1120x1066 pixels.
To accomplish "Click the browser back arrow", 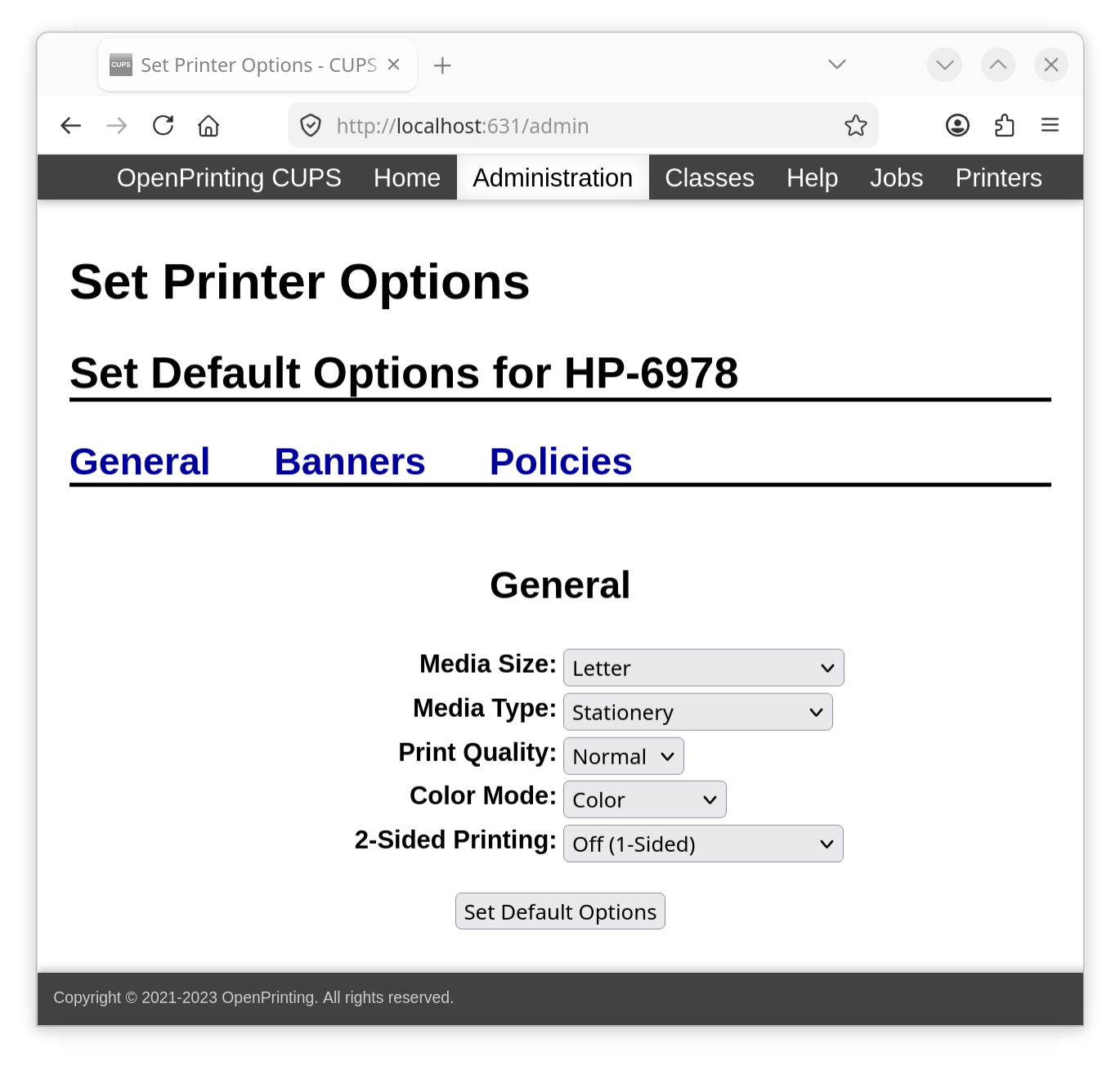I will [x=70, y=125].
